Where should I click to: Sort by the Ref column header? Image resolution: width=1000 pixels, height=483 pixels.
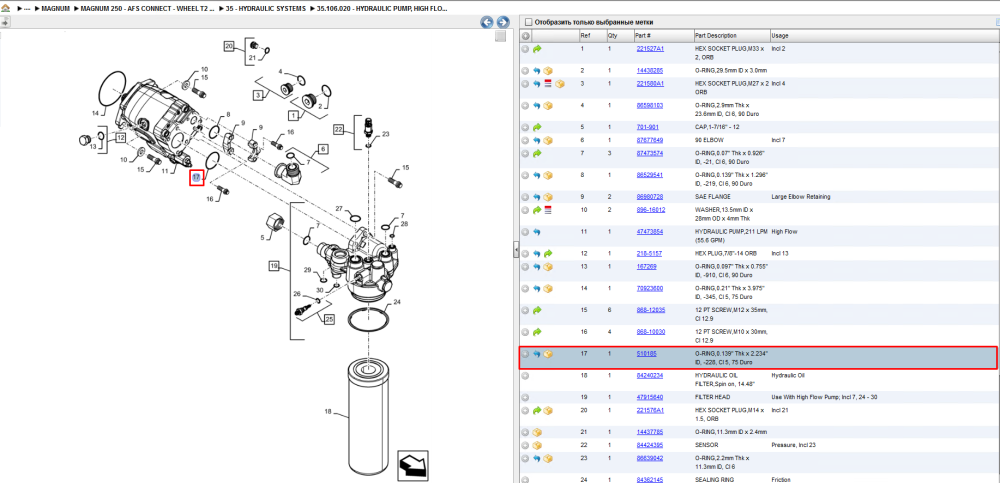coord(585,36)
